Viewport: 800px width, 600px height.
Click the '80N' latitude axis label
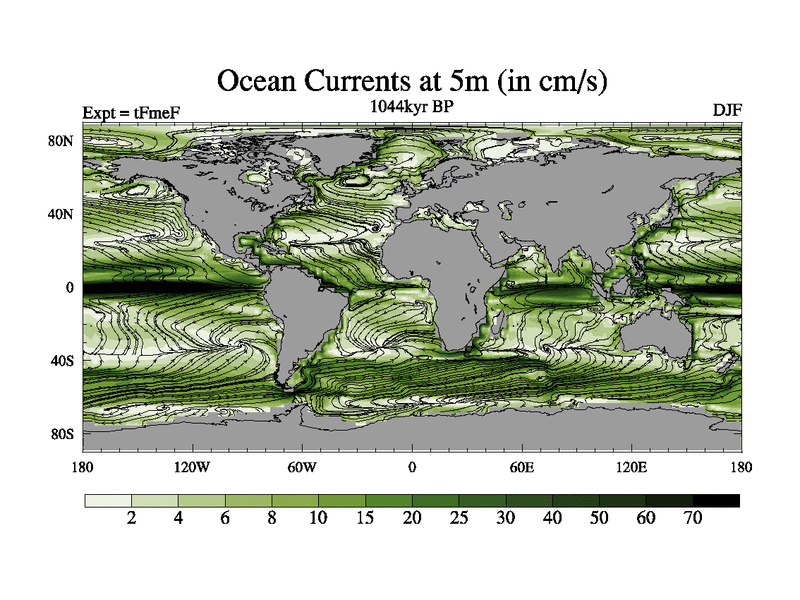63,141
